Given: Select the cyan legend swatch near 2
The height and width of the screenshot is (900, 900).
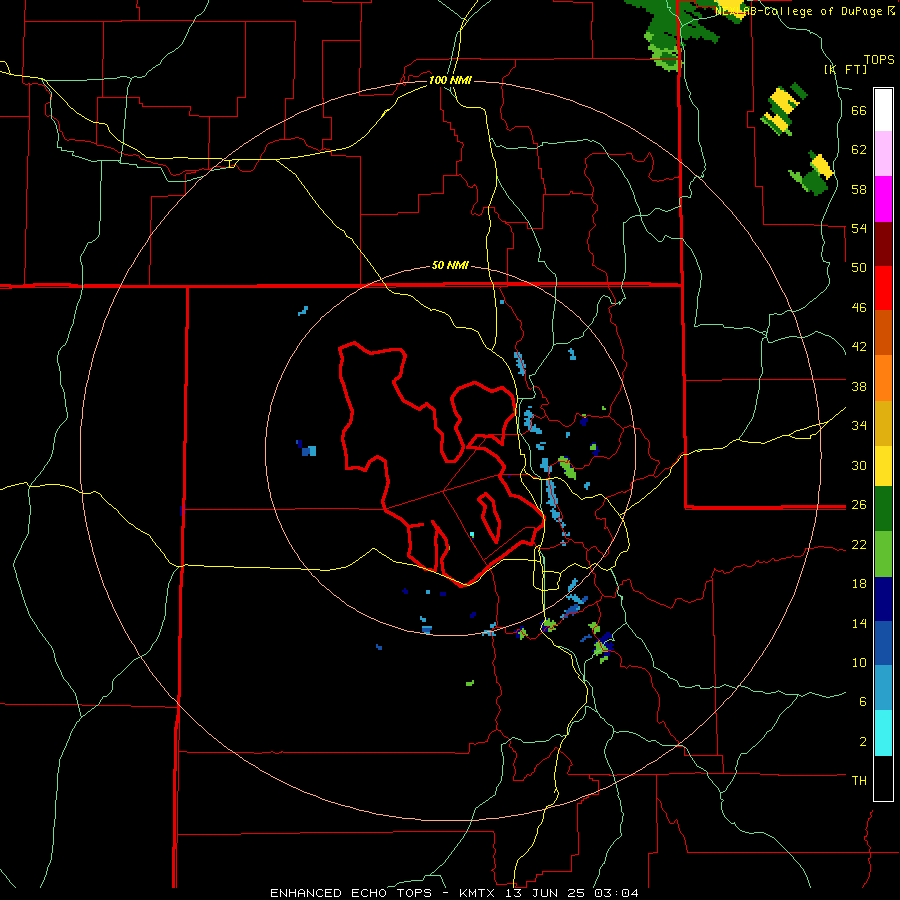Looking at the screenshot, I should point(883,733).
